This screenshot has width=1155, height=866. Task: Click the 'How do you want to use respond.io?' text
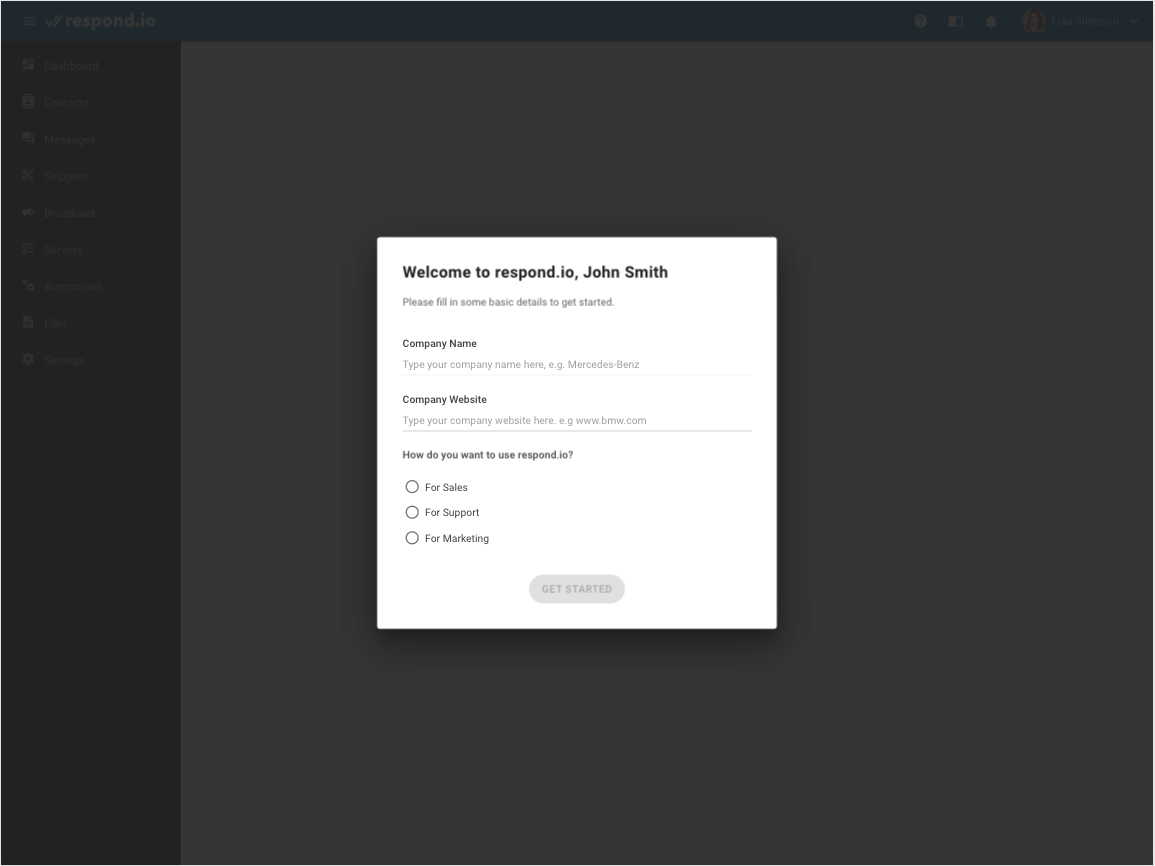point(488,455)
